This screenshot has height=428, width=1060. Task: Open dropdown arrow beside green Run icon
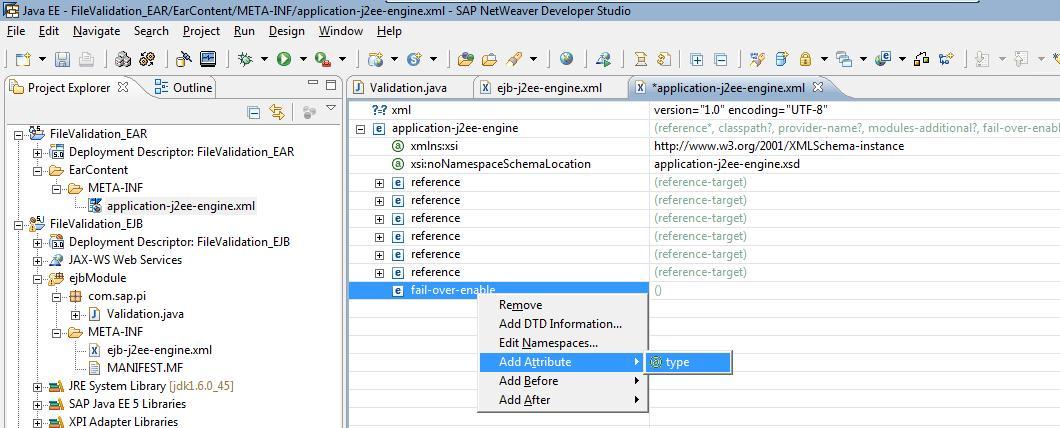[303, 60]
